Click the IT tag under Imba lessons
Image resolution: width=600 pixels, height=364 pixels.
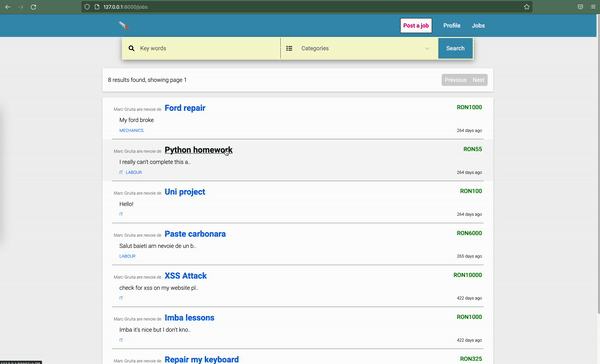tap(121, 340)
